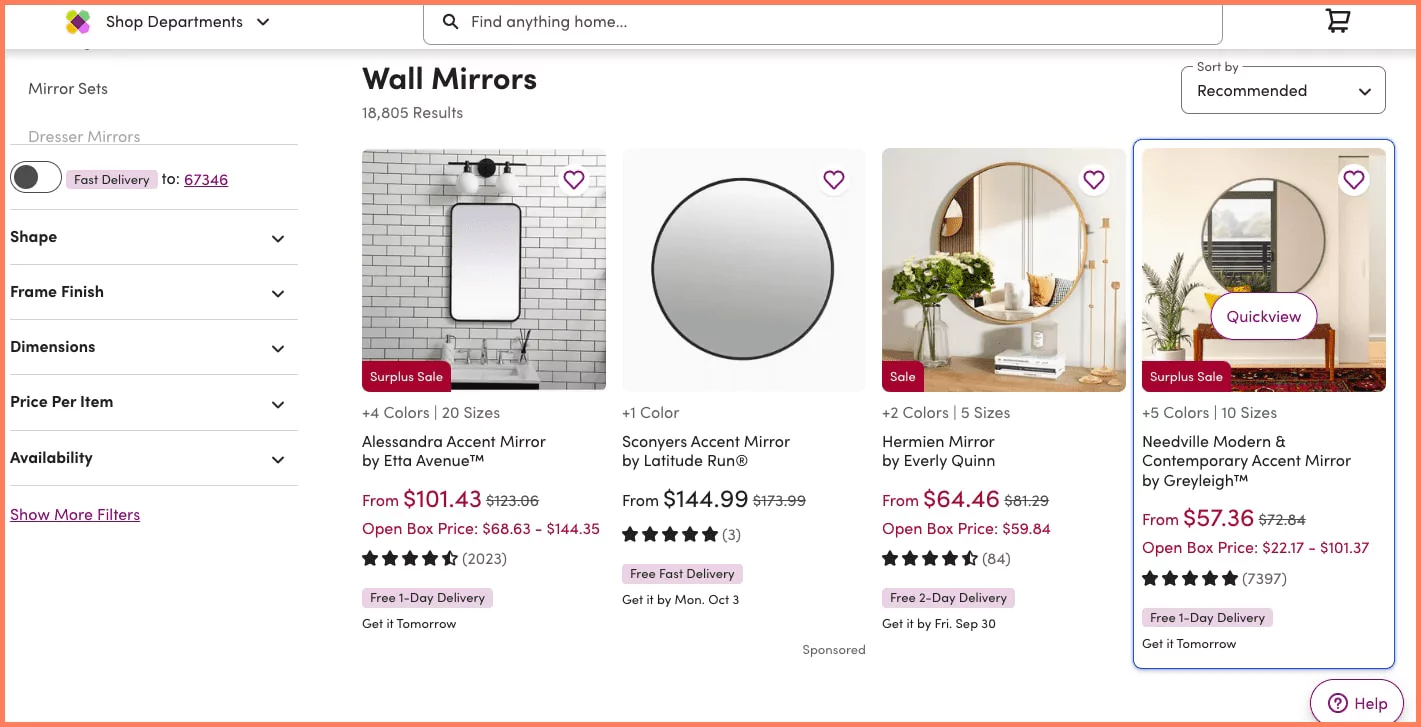Favorite the Alessandra Accent Mirror

click(573, 179)
